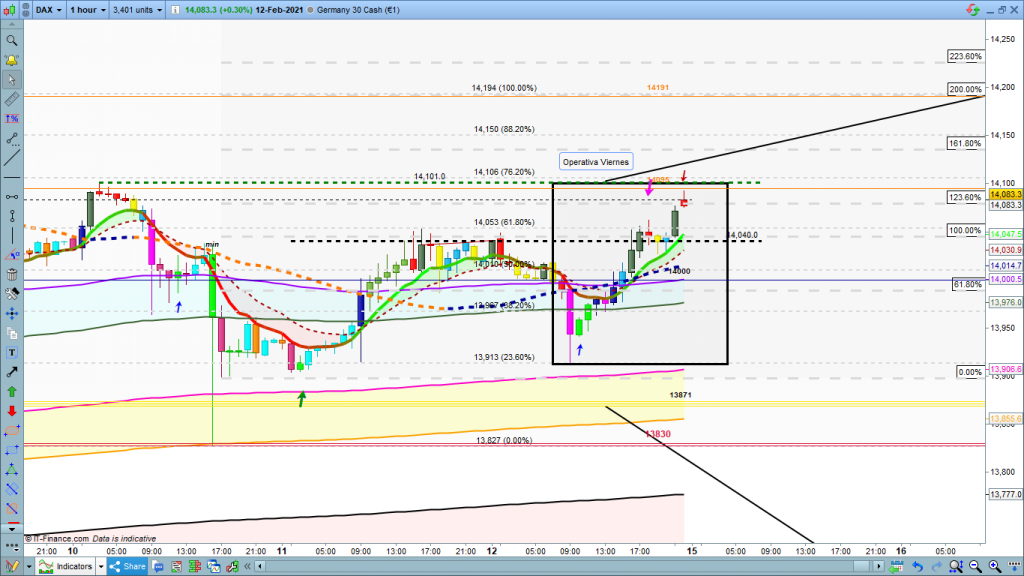Click the undo arrow in bottom toolbar
This screenshot has width=1024, height=576.
point(916,567)
